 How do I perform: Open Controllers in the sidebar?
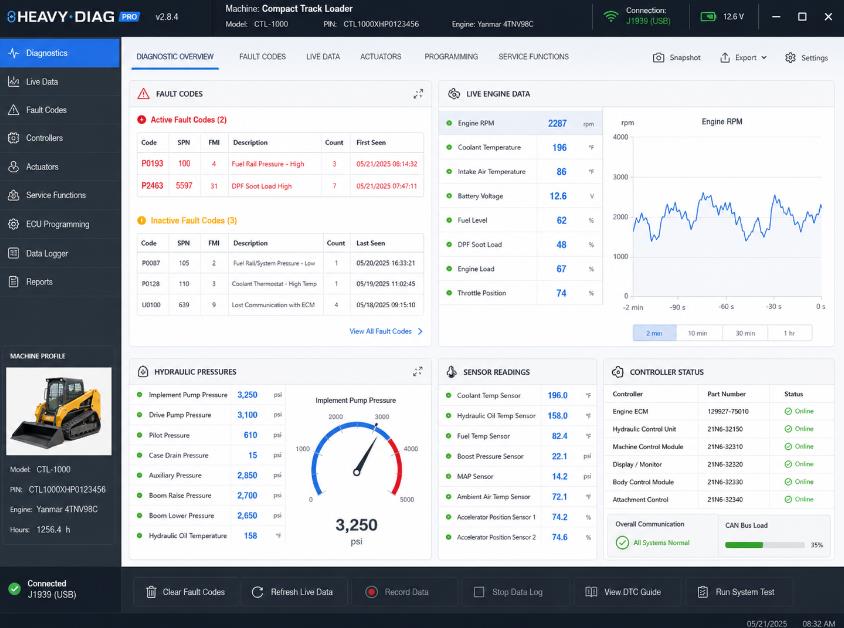click(x=60, y=138)
